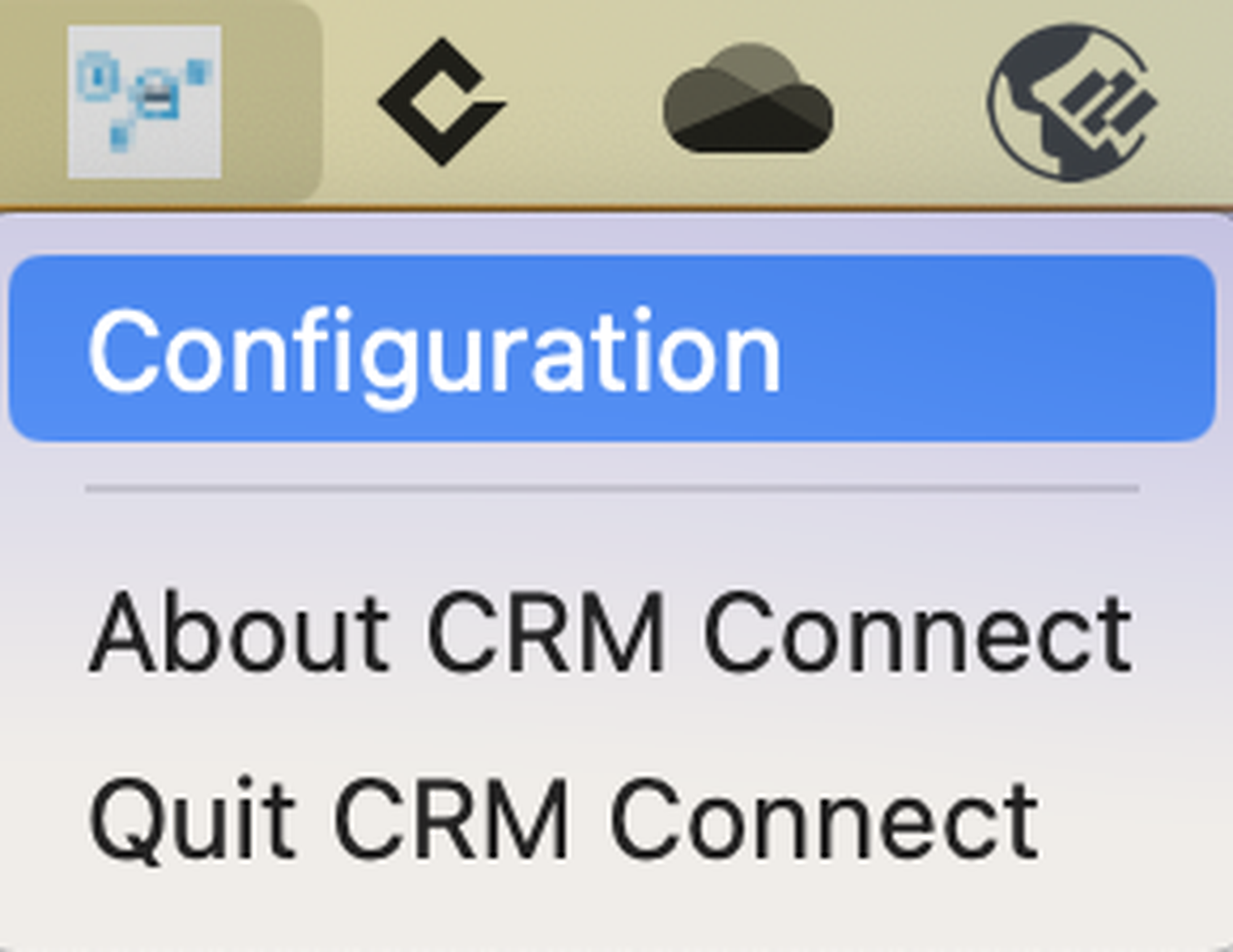Click the CRM Connect menu bar icon
This screenshot has height=952, width=1233.
(x=144, y=102)
